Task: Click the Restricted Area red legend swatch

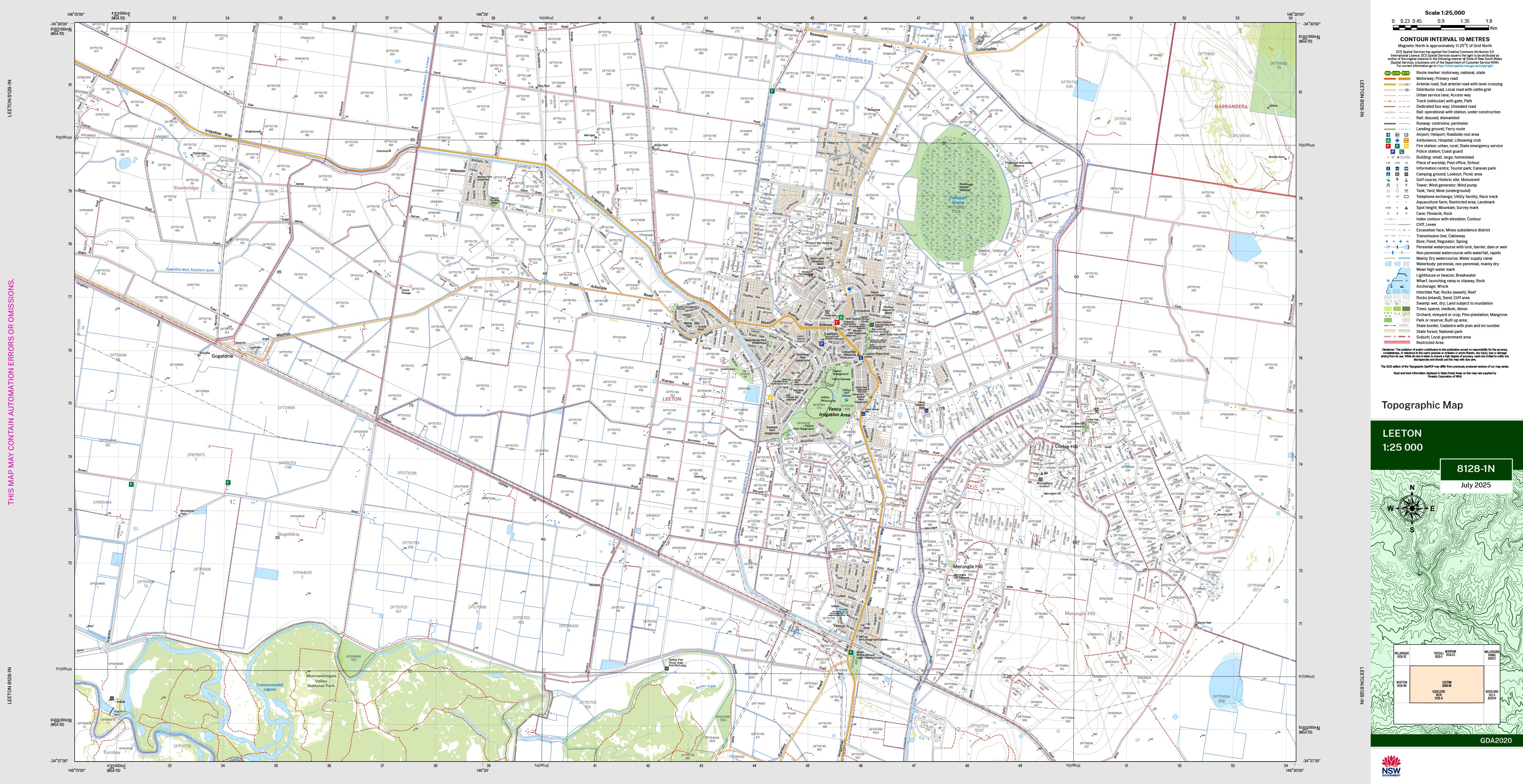Action: (x=1396, y=343)
